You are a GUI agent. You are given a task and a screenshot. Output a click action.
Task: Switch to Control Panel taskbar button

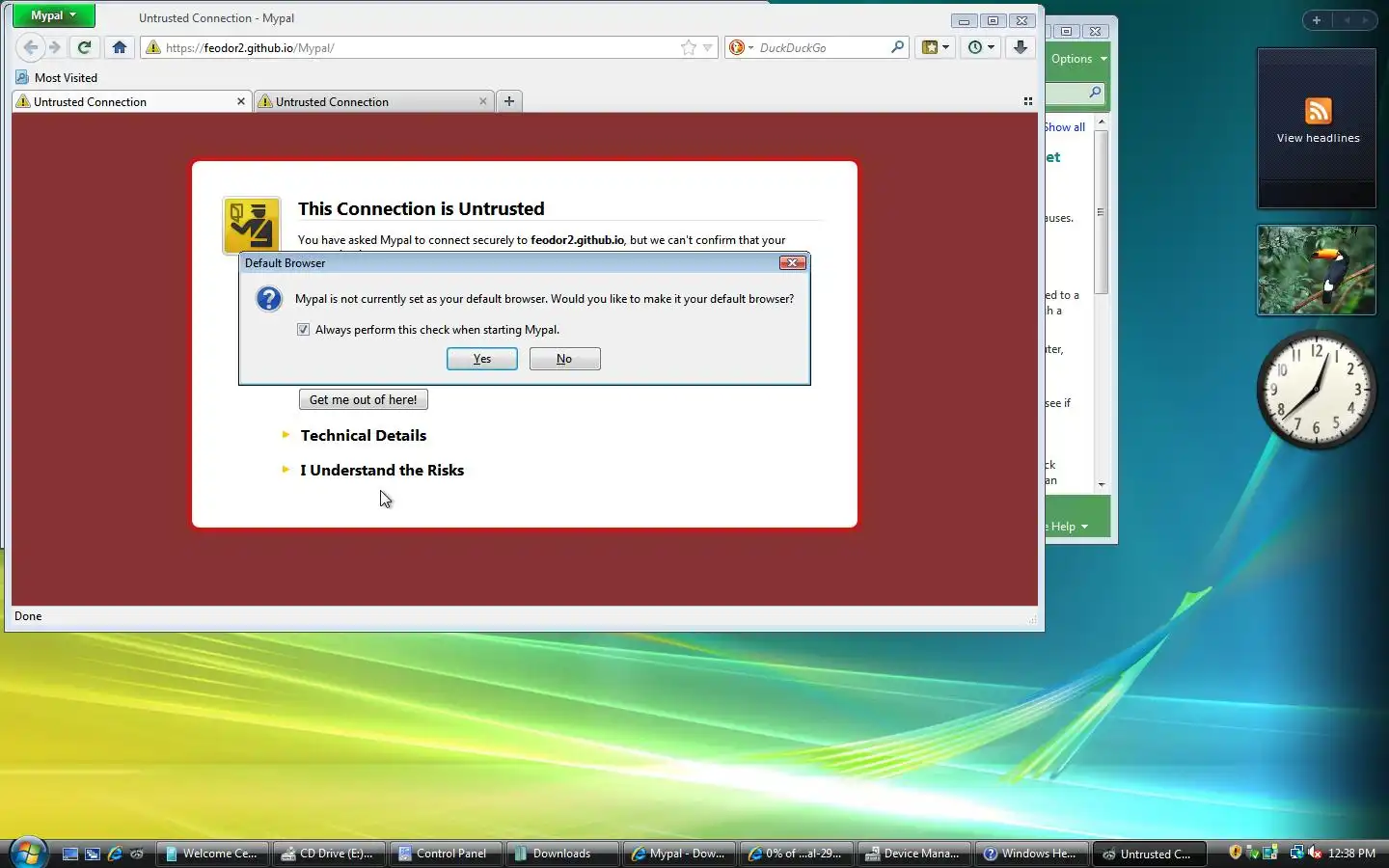point(446,854)
